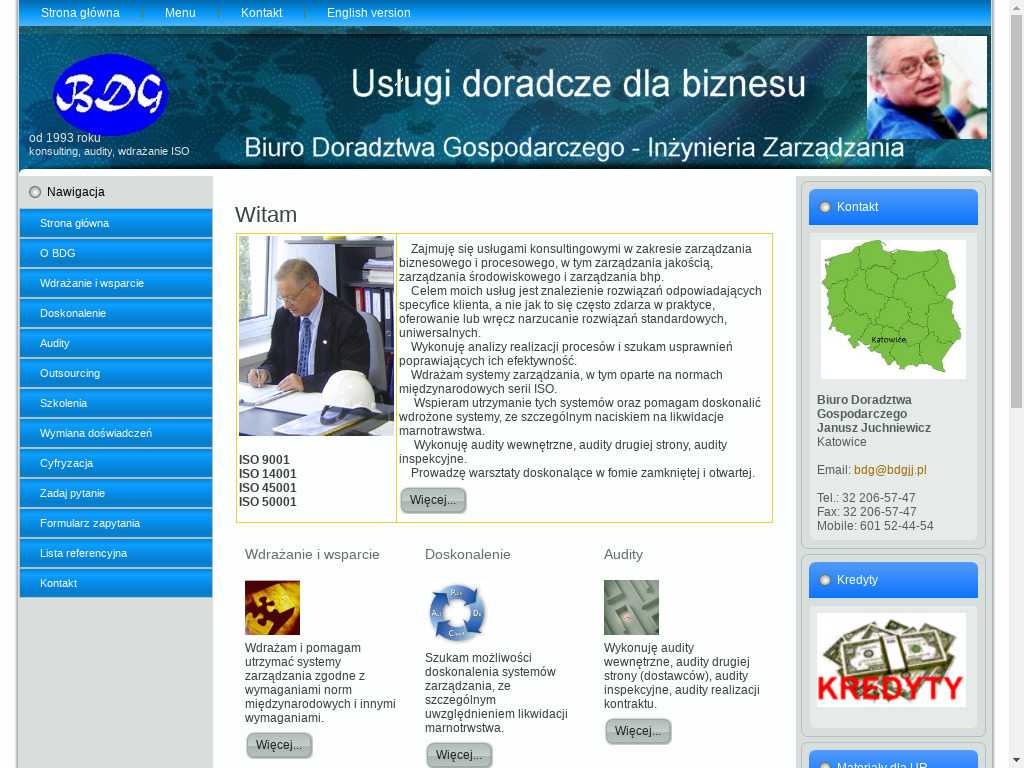Open Menu in the top bar
1024x768 pixels.
(180, 13)
